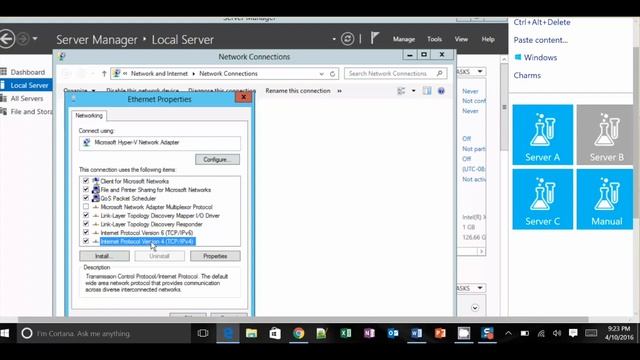Viewport: 640px width, 360px height.
Task: Click the search magnifier icon
Action: pyautogui.click(x=440, y=73)
